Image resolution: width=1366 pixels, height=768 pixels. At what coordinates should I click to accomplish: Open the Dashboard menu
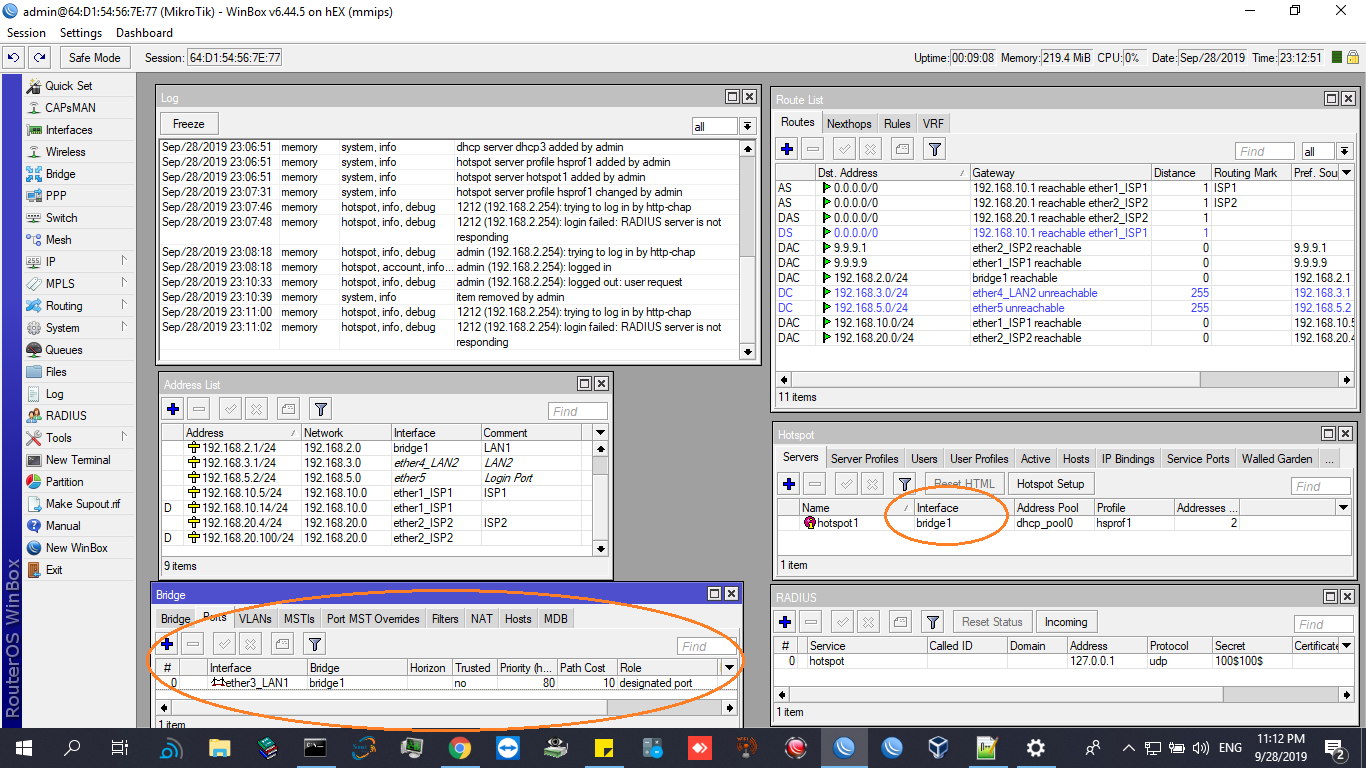pos(144,33)
